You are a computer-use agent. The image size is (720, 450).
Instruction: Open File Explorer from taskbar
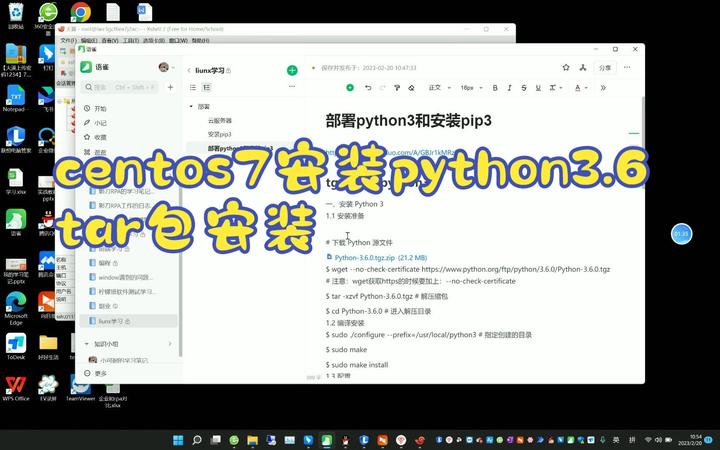point(253,440)
